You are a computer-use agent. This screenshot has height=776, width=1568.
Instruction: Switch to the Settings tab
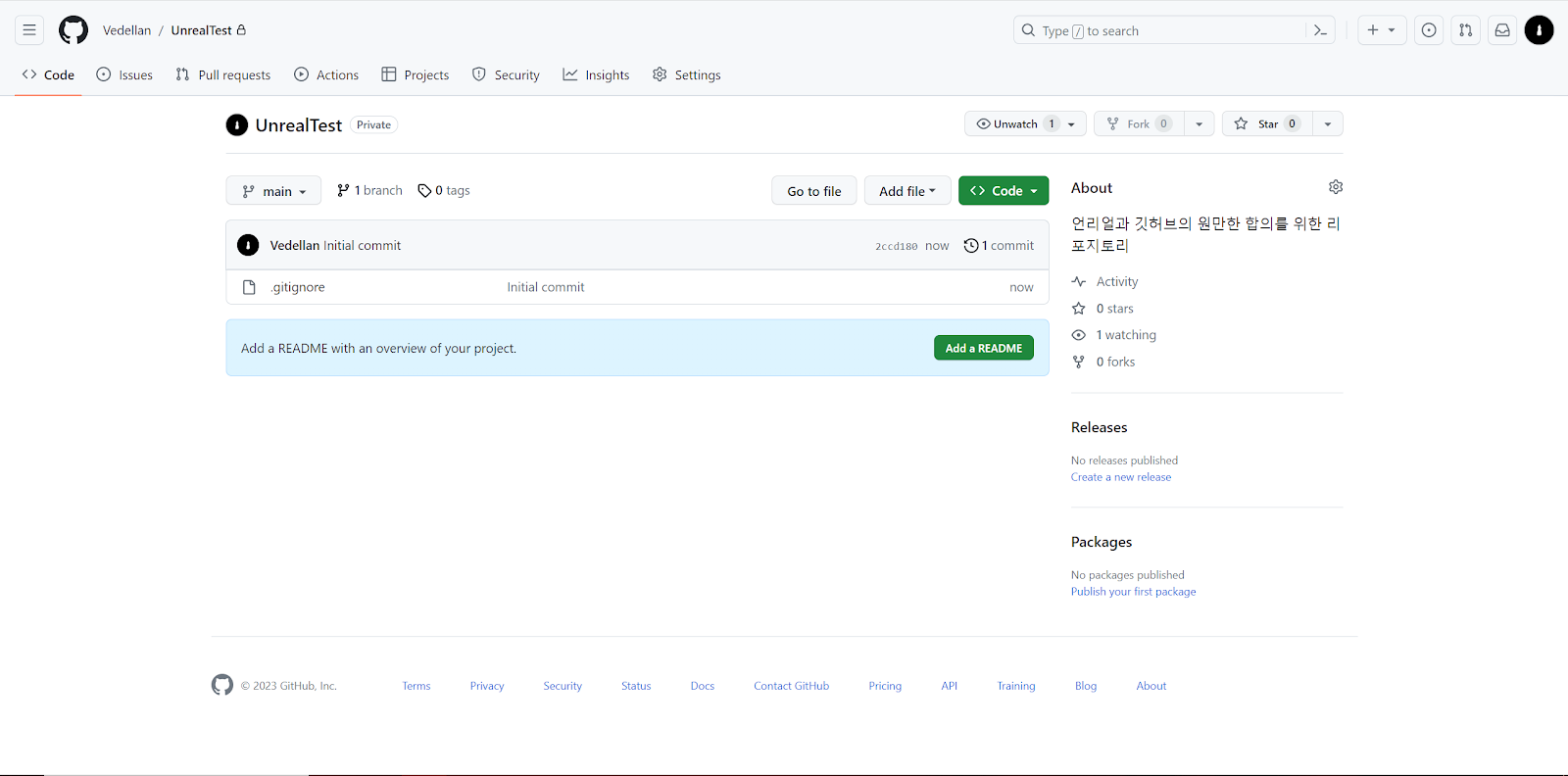[x=686, y=74]
